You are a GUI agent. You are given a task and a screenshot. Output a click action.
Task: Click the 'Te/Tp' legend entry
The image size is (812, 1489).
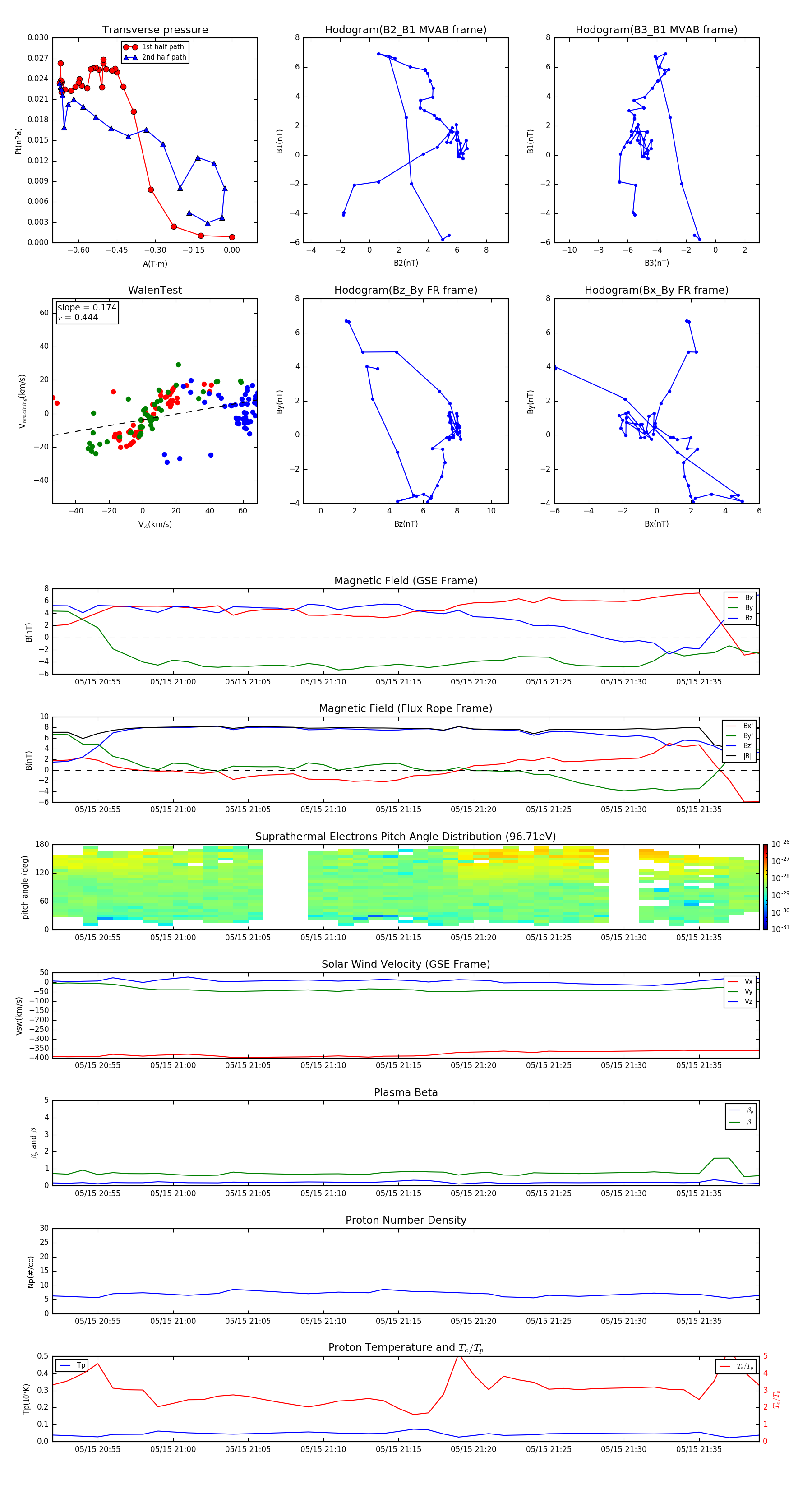[x=736, y=1366]
